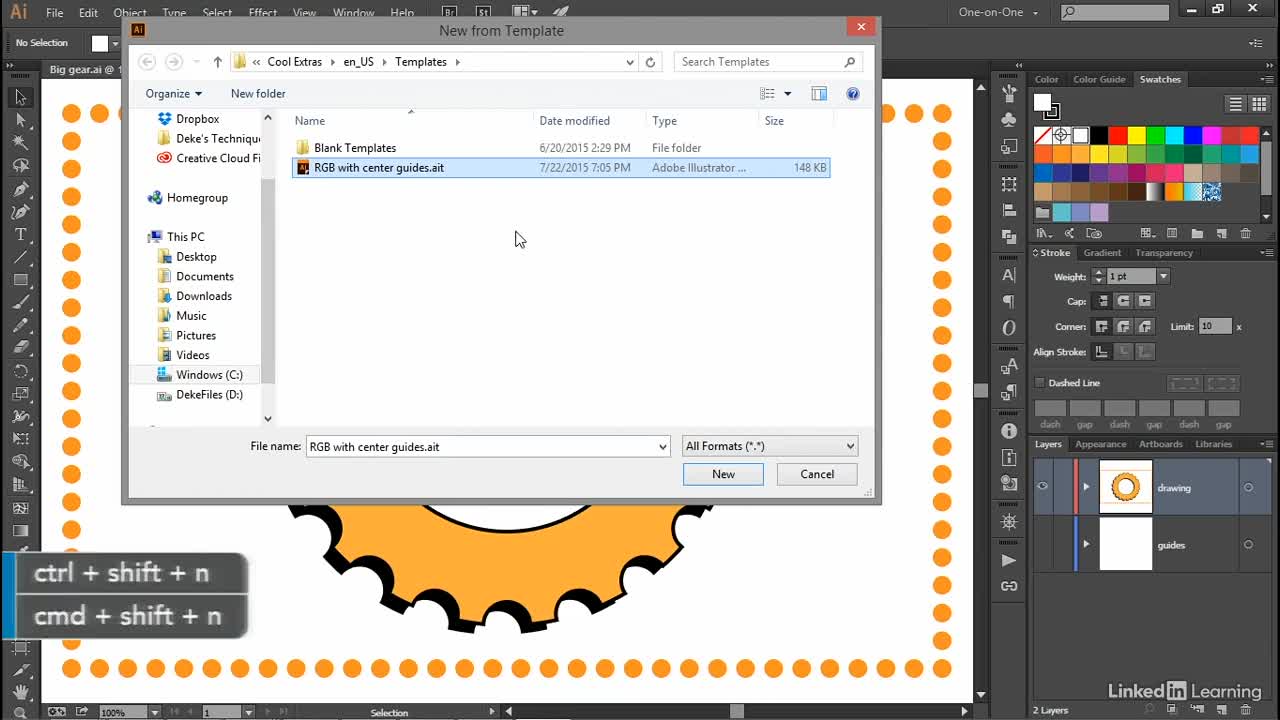The image size is (1280, 720).
Task: Click the New button
Action: [723, 474]
